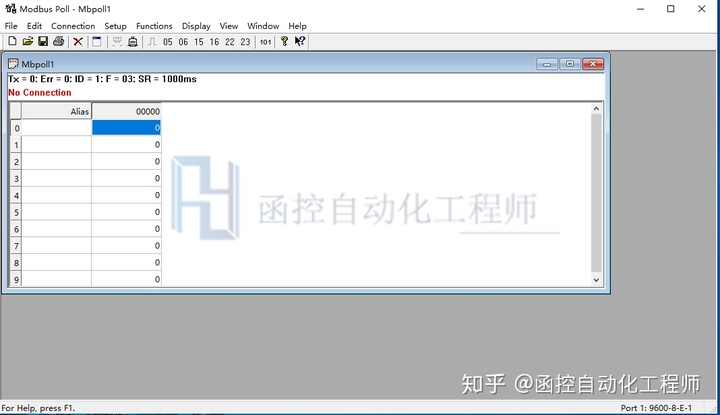Click the grid corner select-all cell
720x415 pixels.
(16, 111)
